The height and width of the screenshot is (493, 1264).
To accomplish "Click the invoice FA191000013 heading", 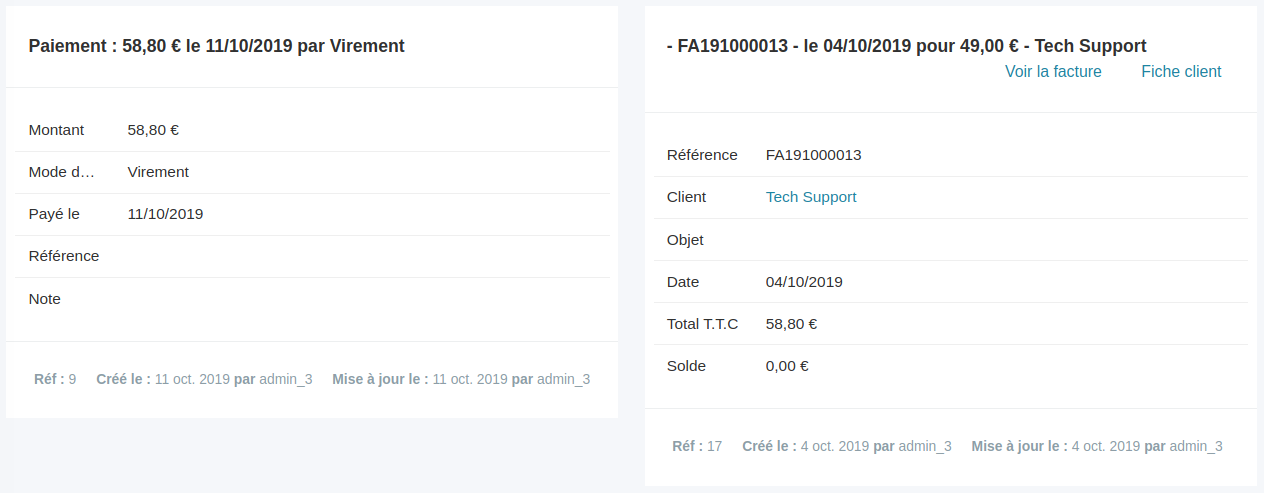I will point(907,46).
